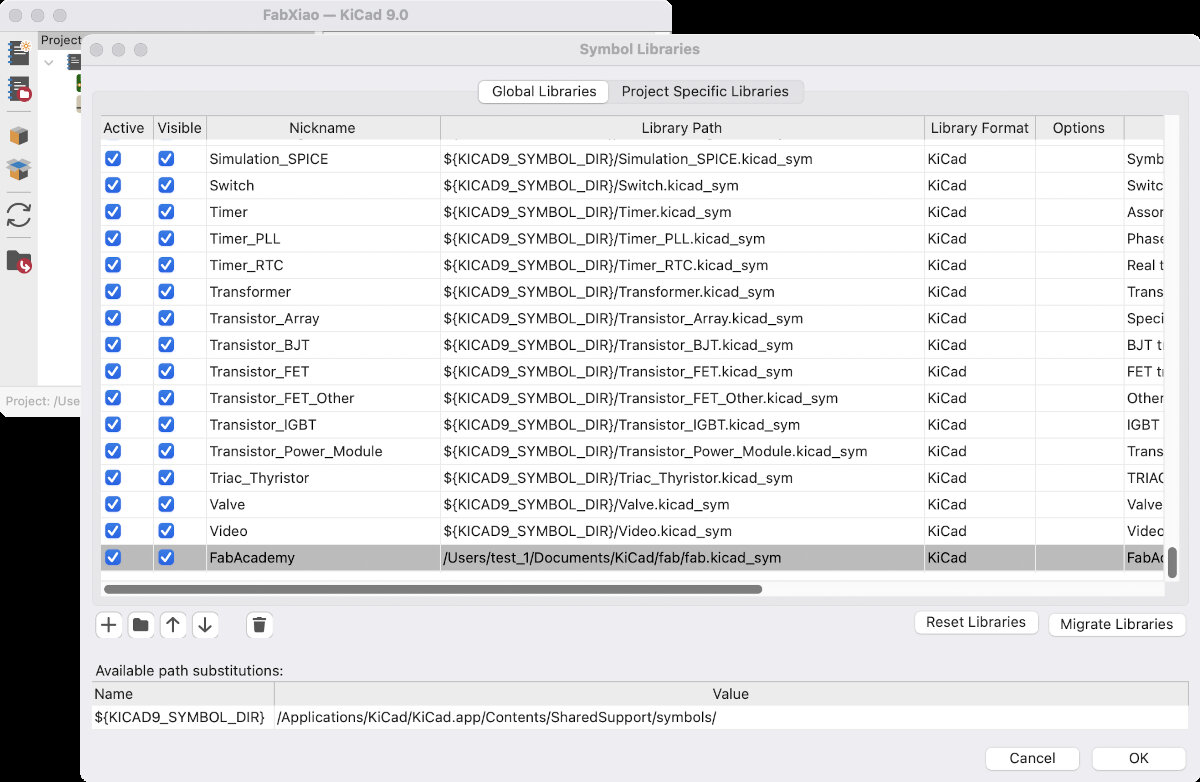This screenshot has height=782, width=1200.
Task: Uncheck Active for FabAcademy library
Action: click(x=113, y=557)
